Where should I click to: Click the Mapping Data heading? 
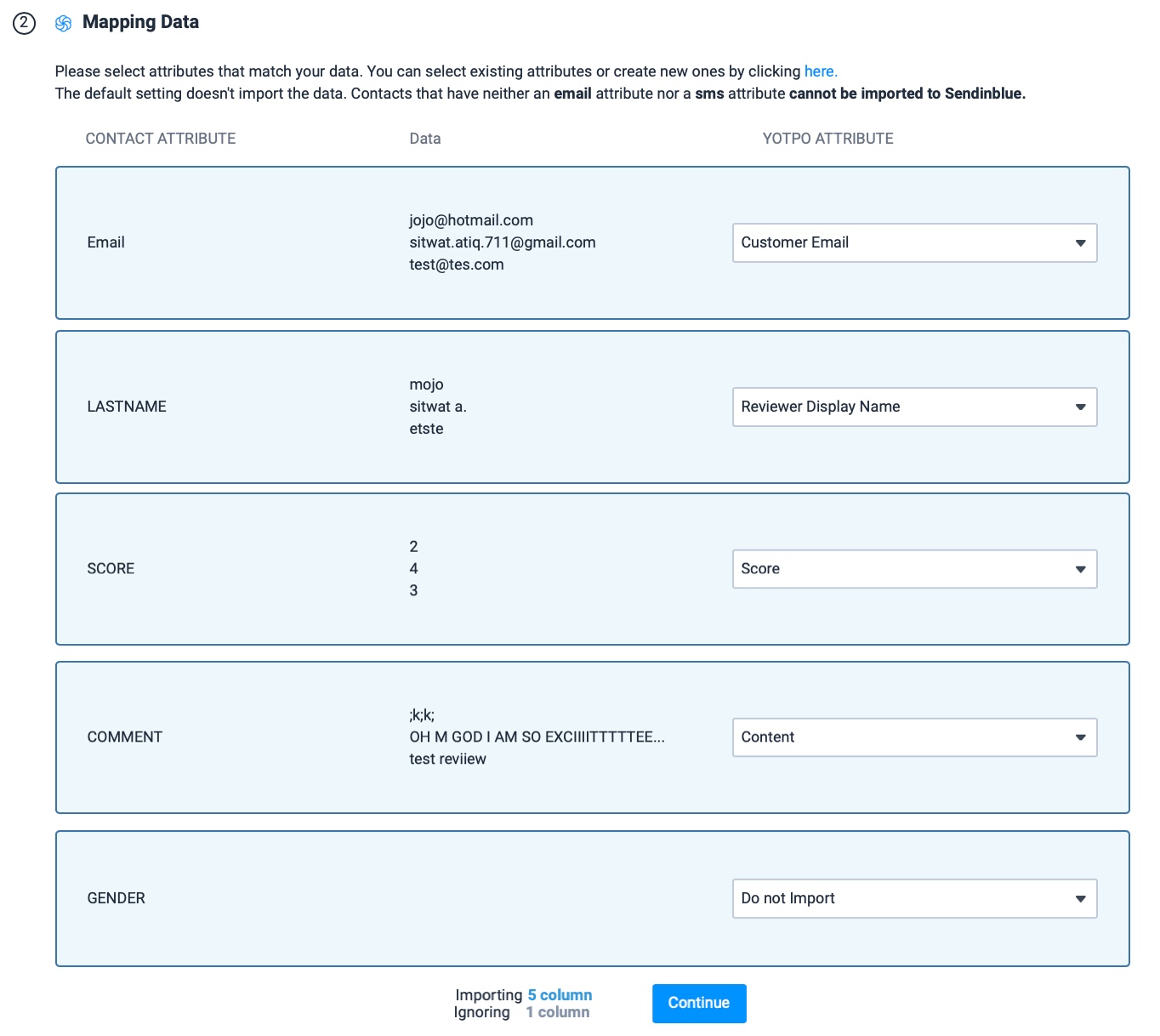(140, 22)
